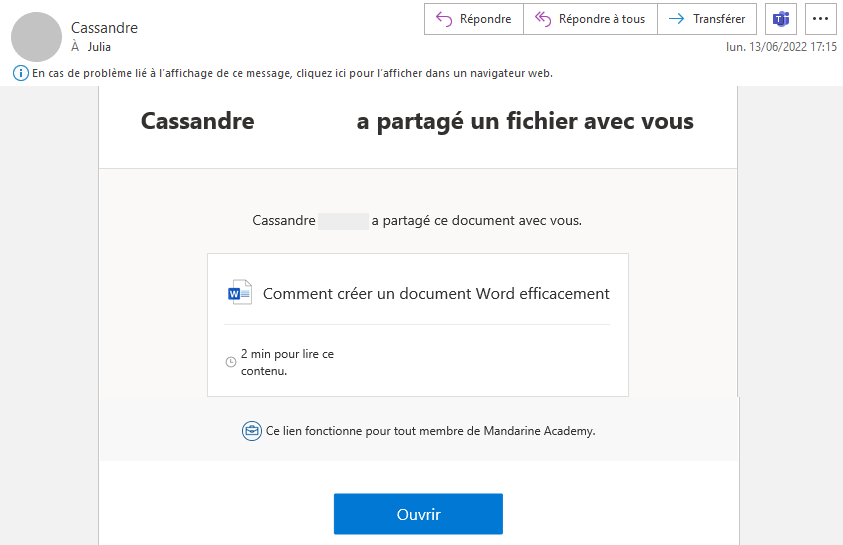Click the purple reply-all double arrow icon
Screen dimensions: 843x545
point(543,19)
